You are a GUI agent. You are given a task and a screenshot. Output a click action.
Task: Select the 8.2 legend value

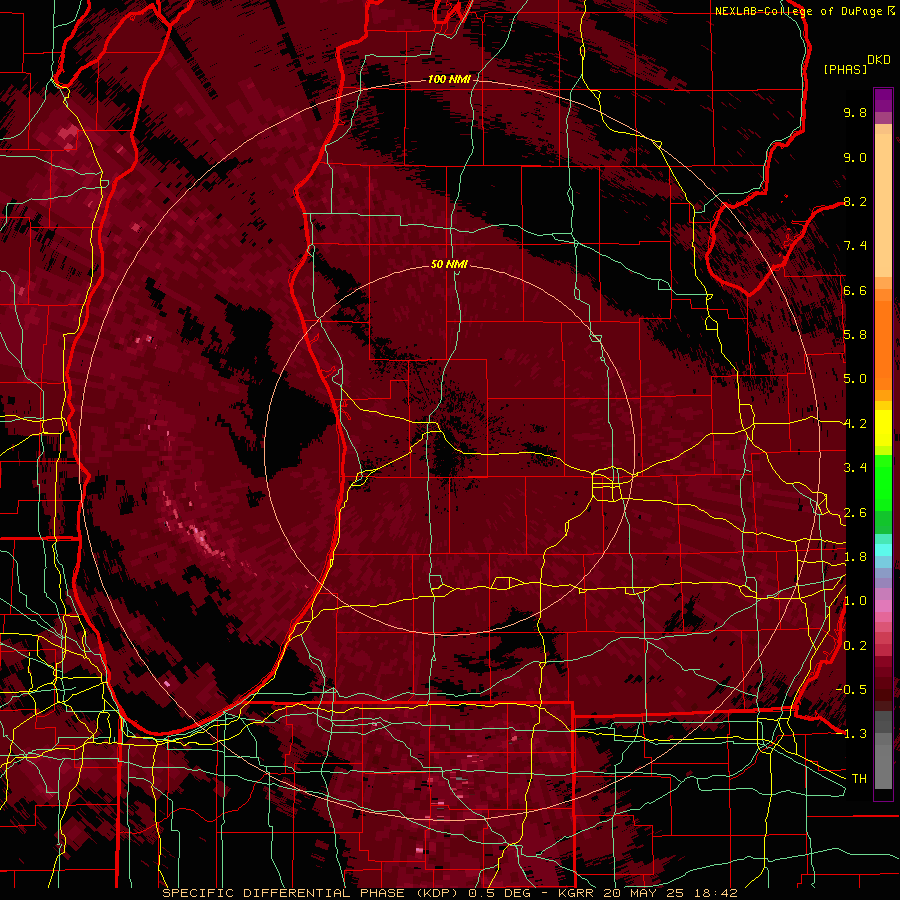click(x=855, y=201)
